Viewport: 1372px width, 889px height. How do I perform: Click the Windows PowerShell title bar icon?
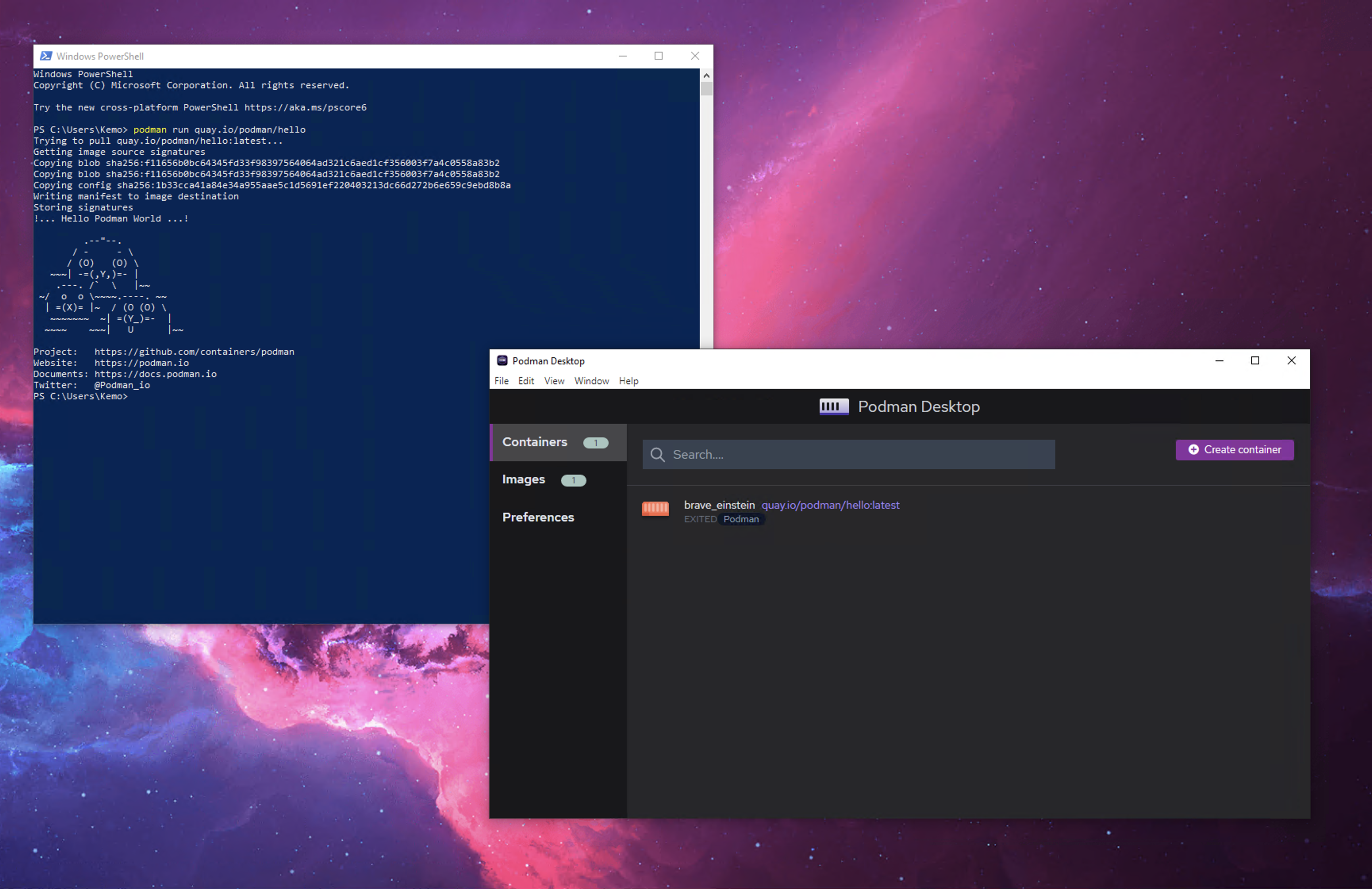click(46, 56)
